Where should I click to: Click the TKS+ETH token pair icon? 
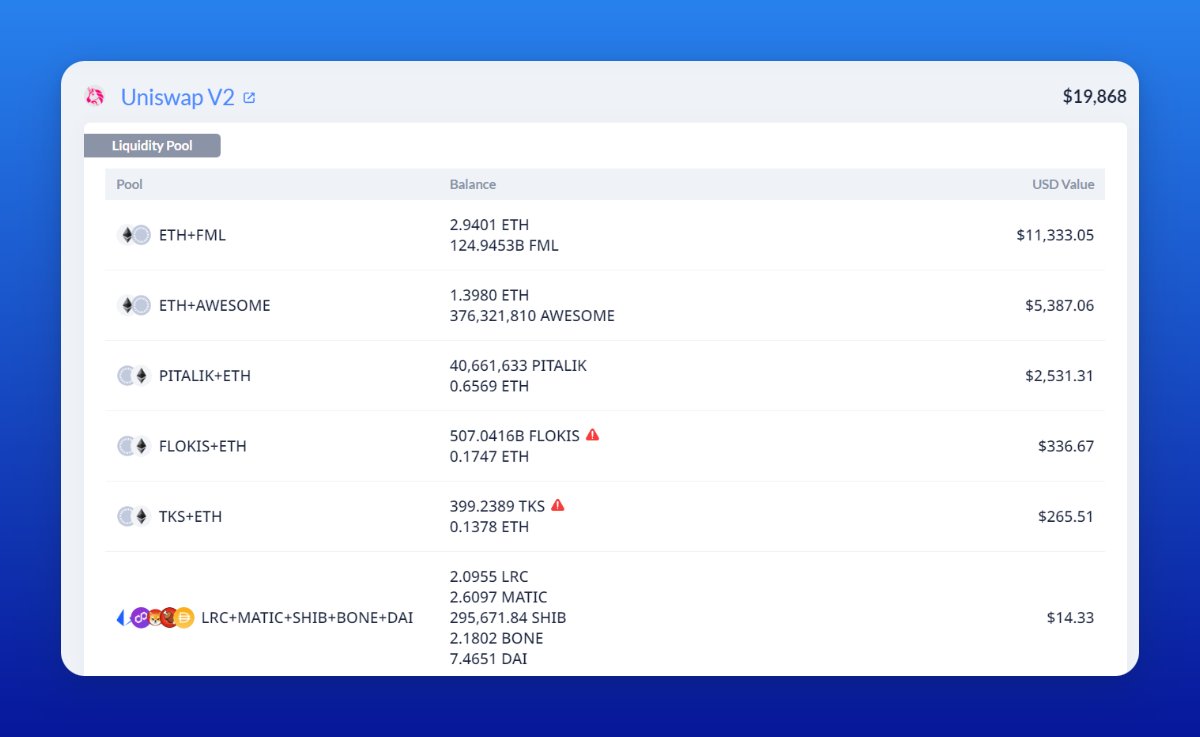(x=133, y=517)
